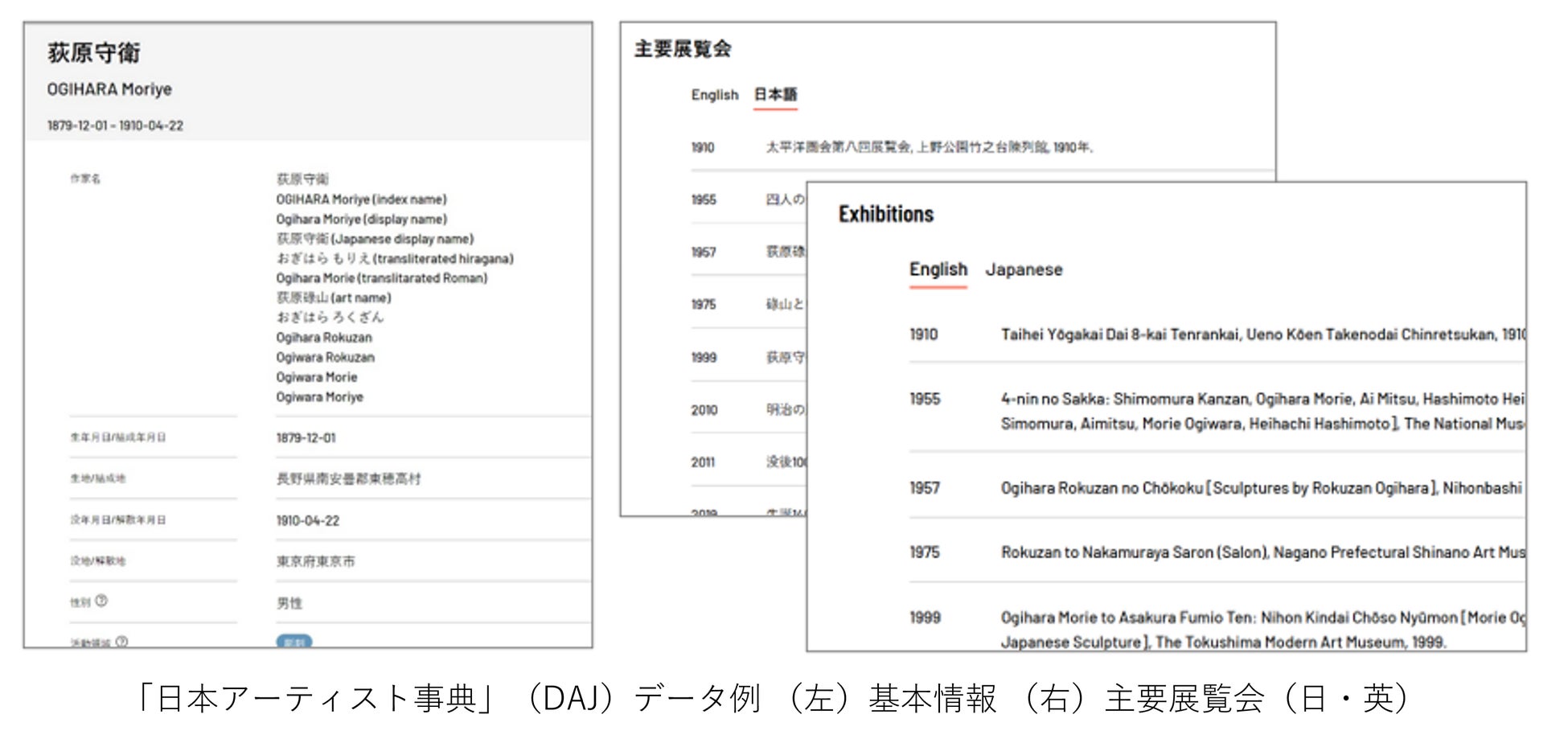Click the large 荻原守衛 heading
This screenshot has width=1568, height=739.
pos(94,53)
